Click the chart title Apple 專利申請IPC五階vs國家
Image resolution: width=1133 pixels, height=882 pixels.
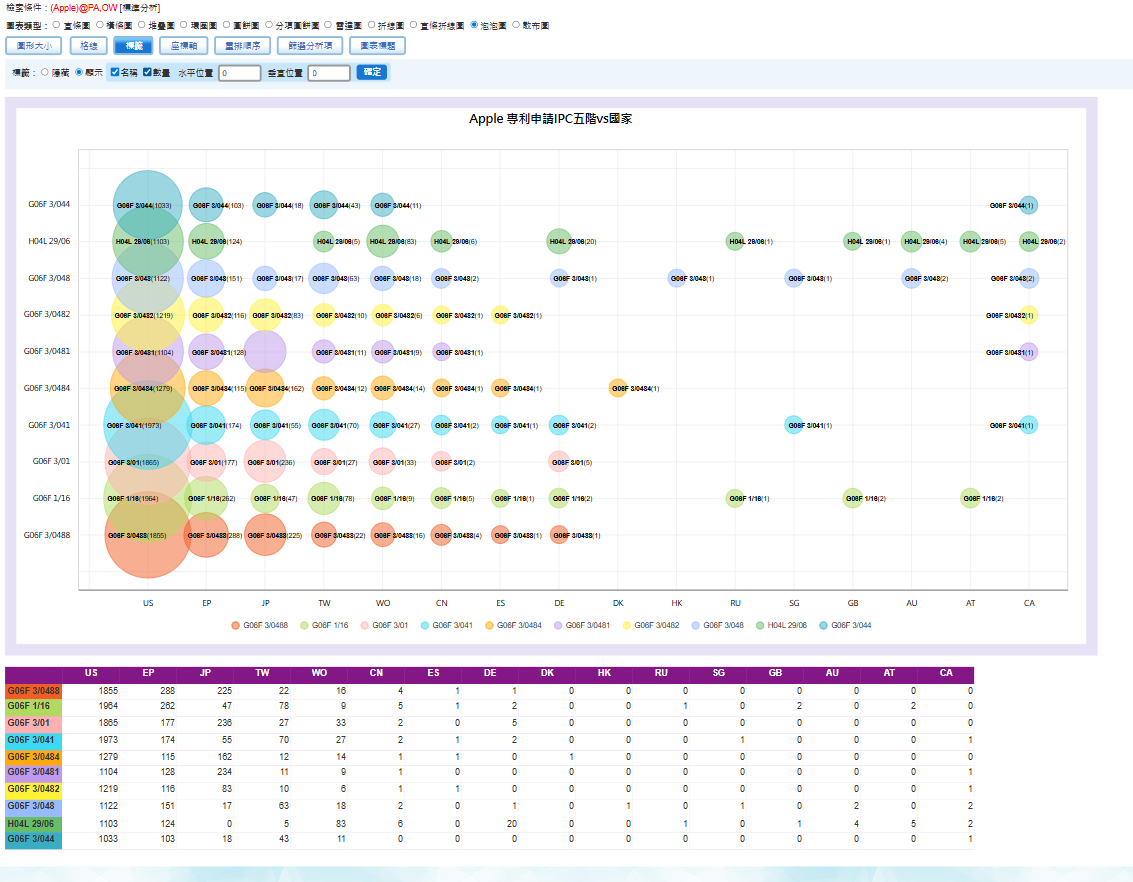click(551, 118)
